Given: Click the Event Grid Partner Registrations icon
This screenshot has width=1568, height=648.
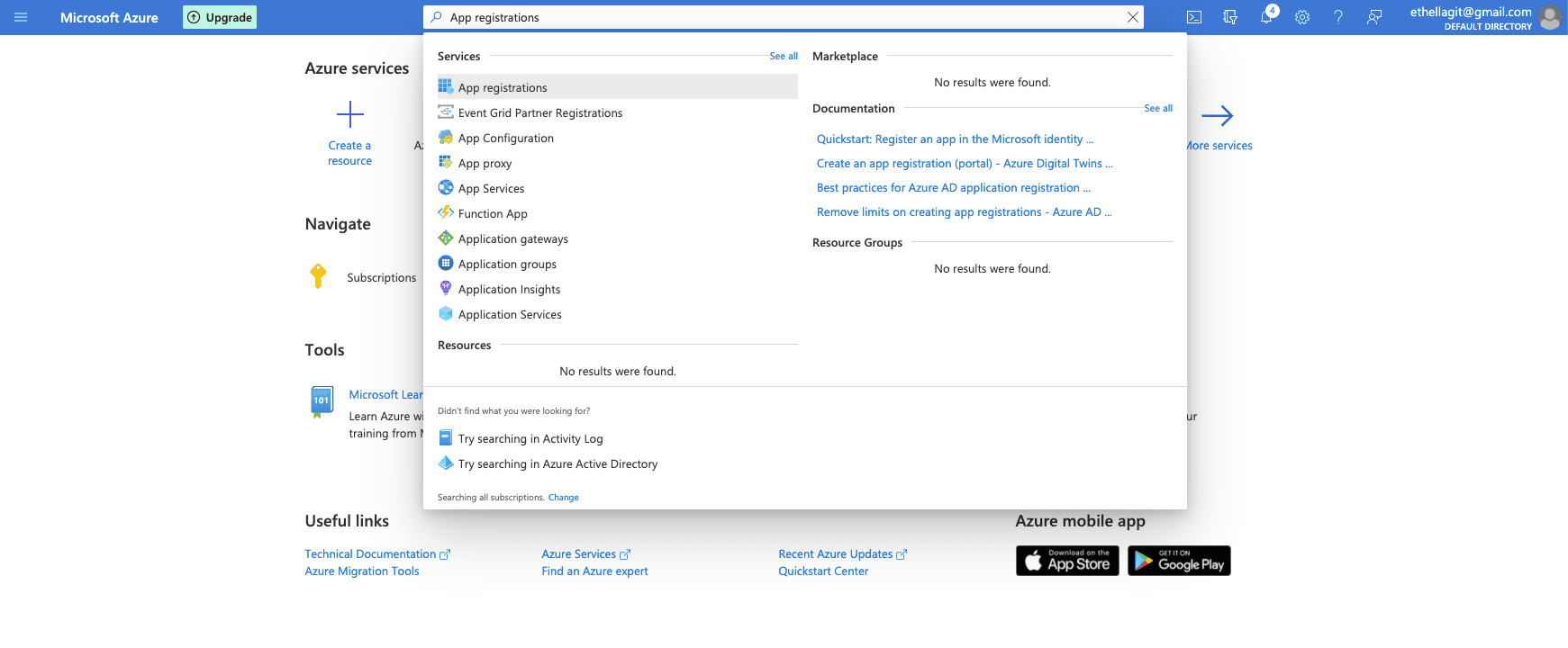Looking at the screenshot, I should pos(445,112).
